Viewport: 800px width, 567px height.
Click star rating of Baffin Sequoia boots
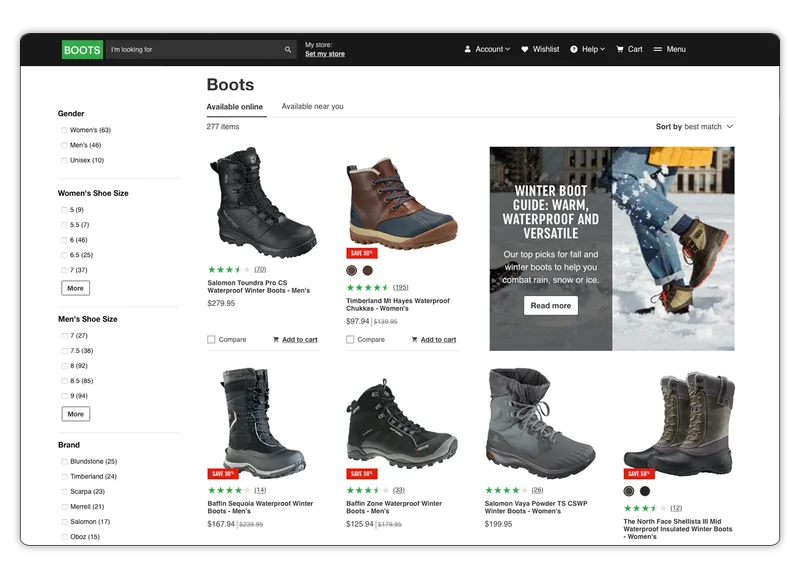pyautogui.click(x=229, y=490)
